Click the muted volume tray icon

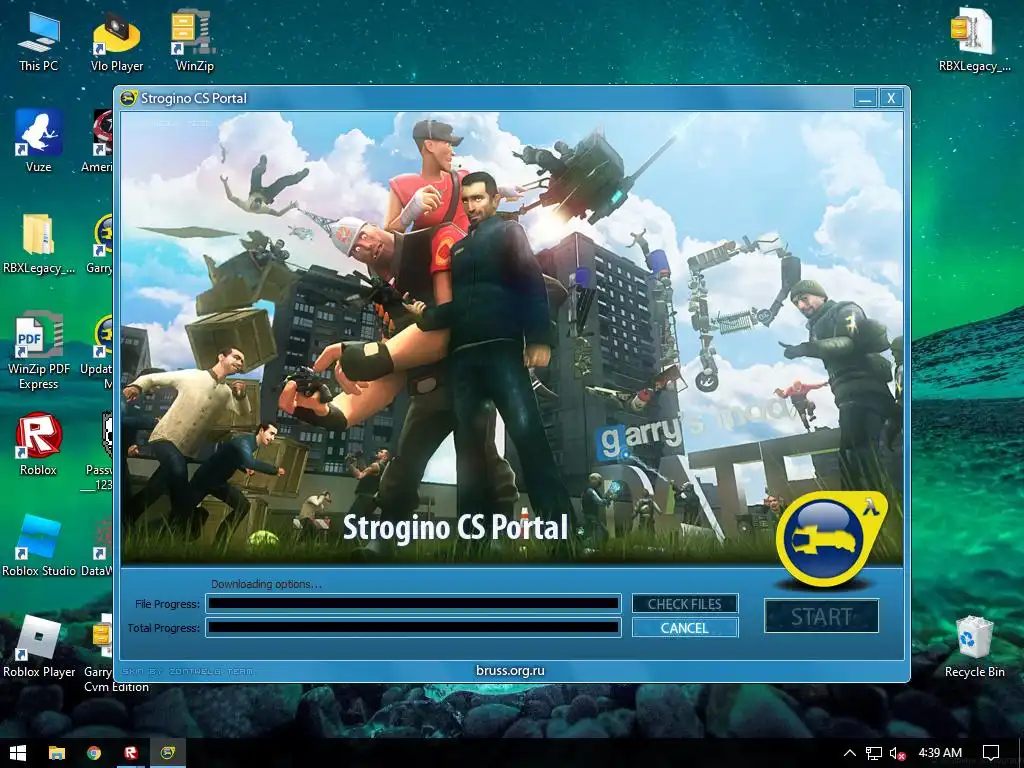pos(897,753)
